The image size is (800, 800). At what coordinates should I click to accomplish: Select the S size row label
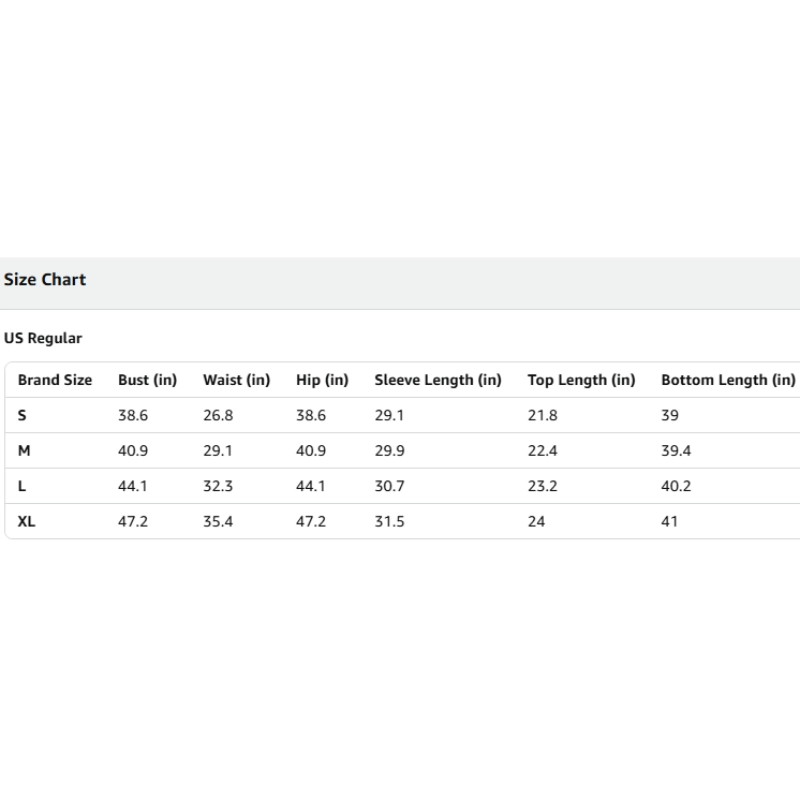coord(22,415)
